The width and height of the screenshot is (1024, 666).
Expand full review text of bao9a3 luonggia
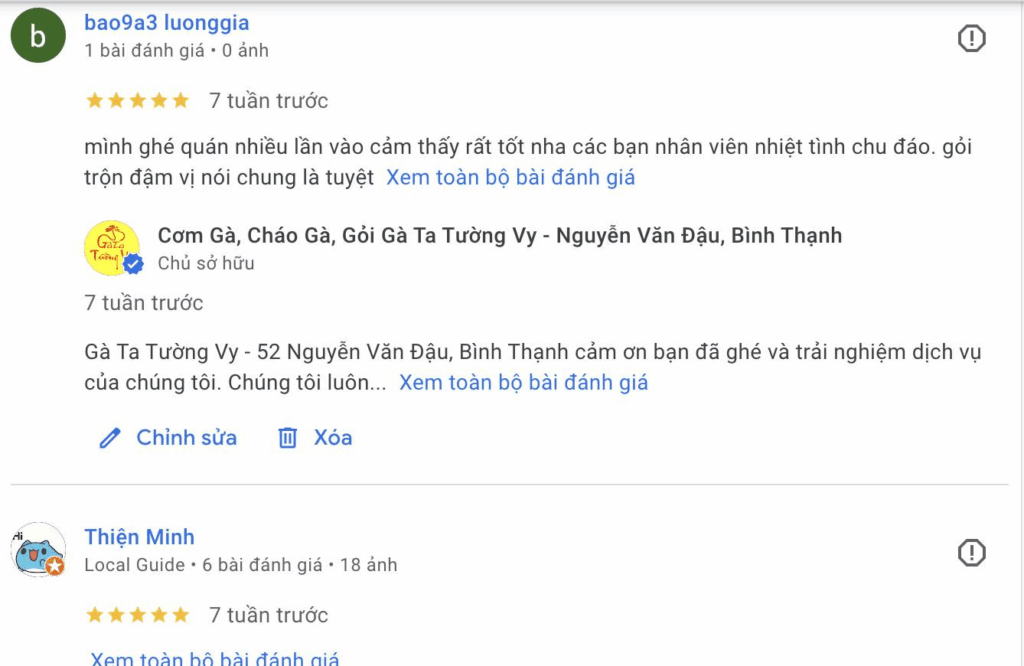tap(510, 178)
